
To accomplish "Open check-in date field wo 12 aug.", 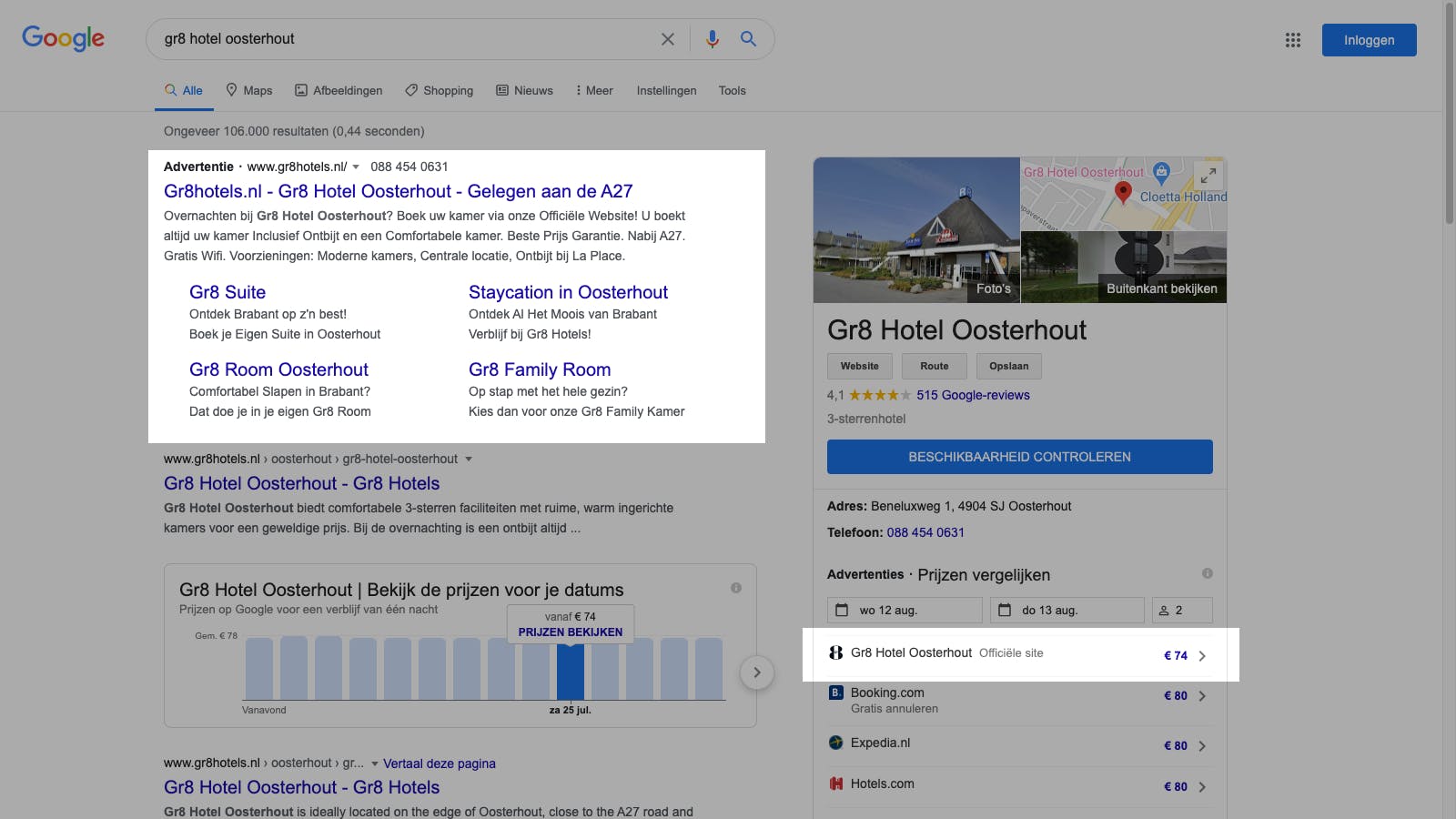I will 905,610.
